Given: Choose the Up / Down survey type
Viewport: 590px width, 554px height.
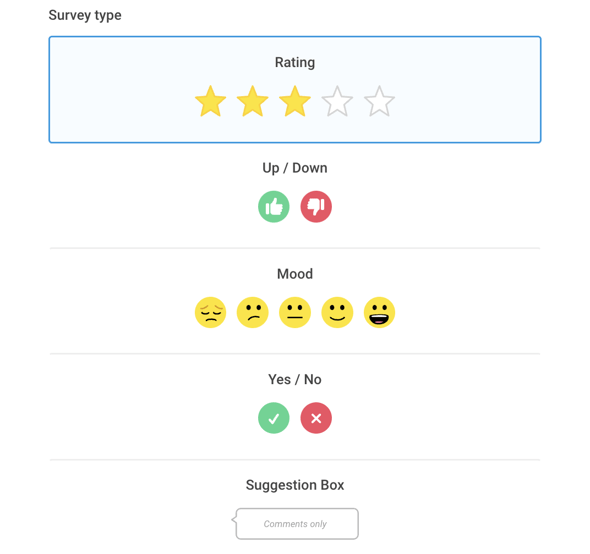Looking at the screenshot, I should click(x=295, y=168).
